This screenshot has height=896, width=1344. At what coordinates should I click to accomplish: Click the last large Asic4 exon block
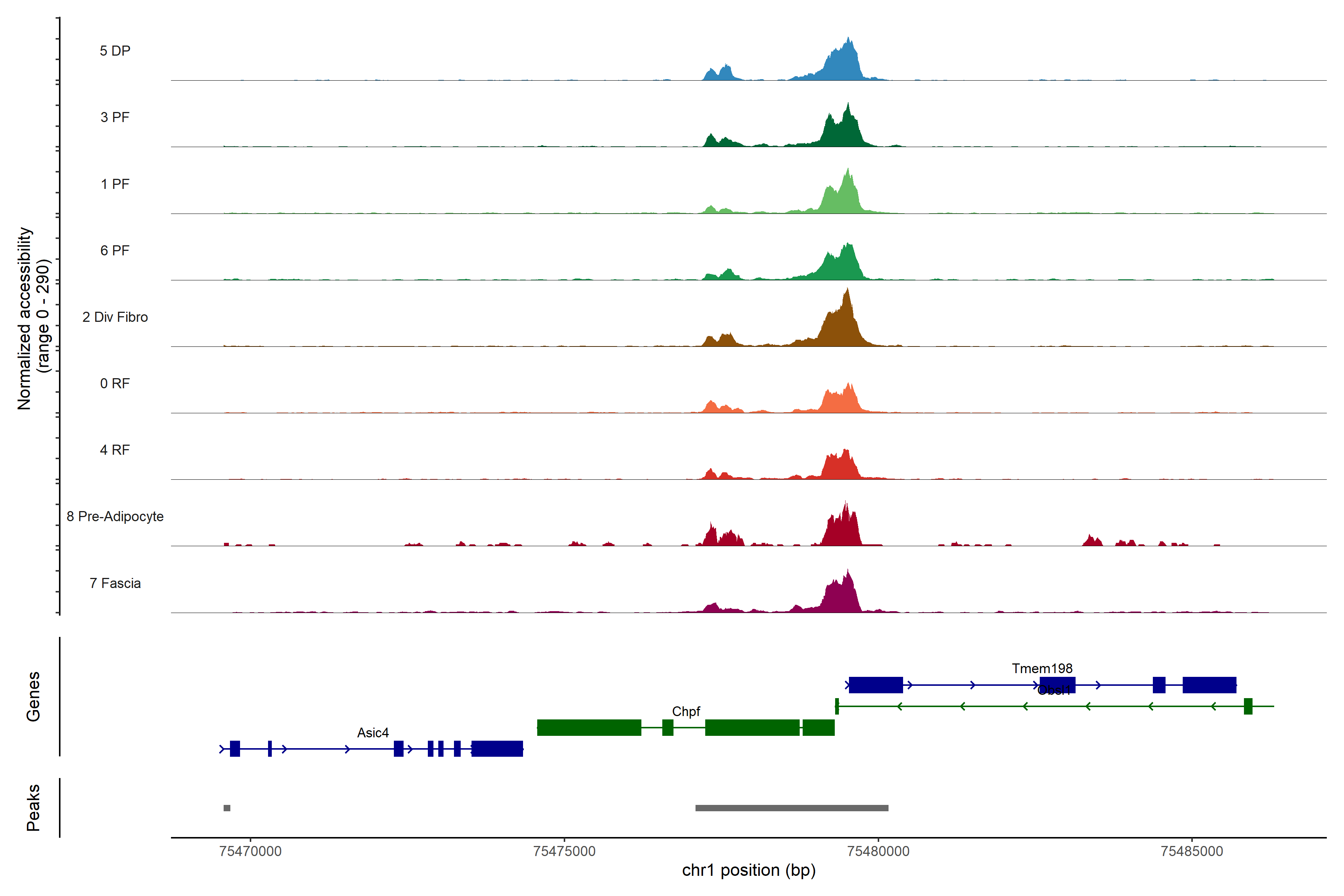[497, 749]
